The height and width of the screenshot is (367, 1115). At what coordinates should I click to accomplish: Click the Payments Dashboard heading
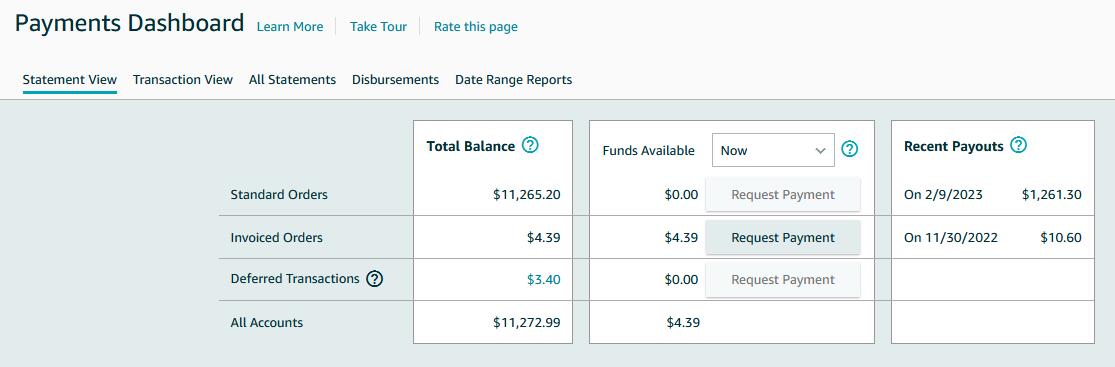tap(129, 23)
